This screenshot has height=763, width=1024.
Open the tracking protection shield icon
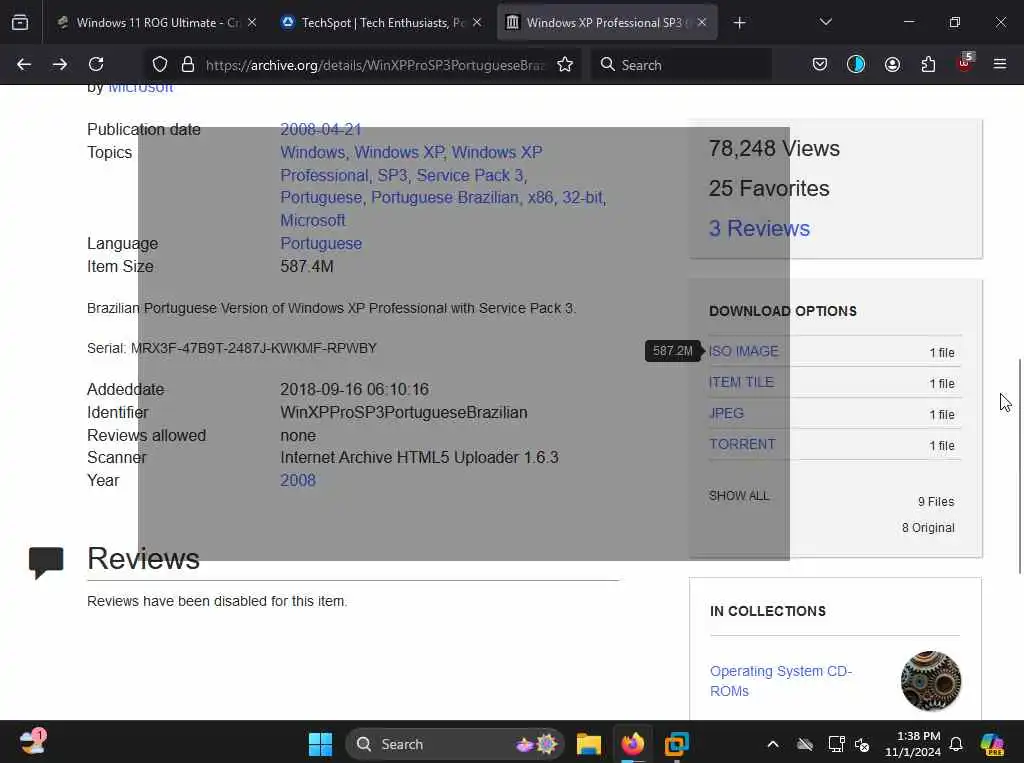tap(160, 65)
